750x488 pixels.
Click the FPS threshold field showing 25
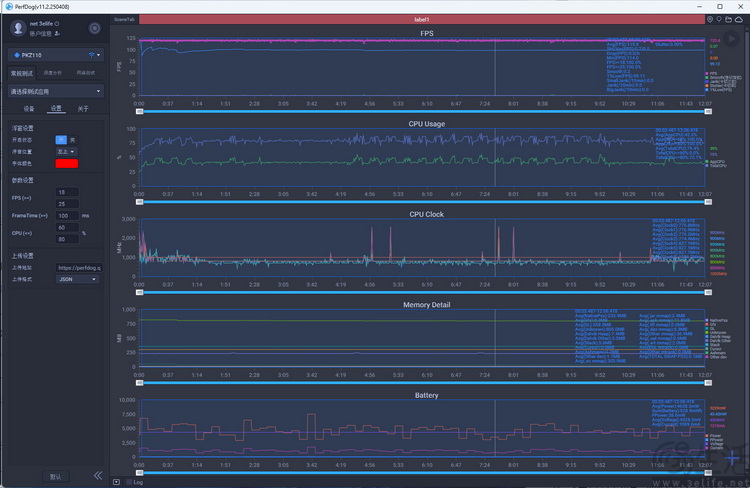67,204
